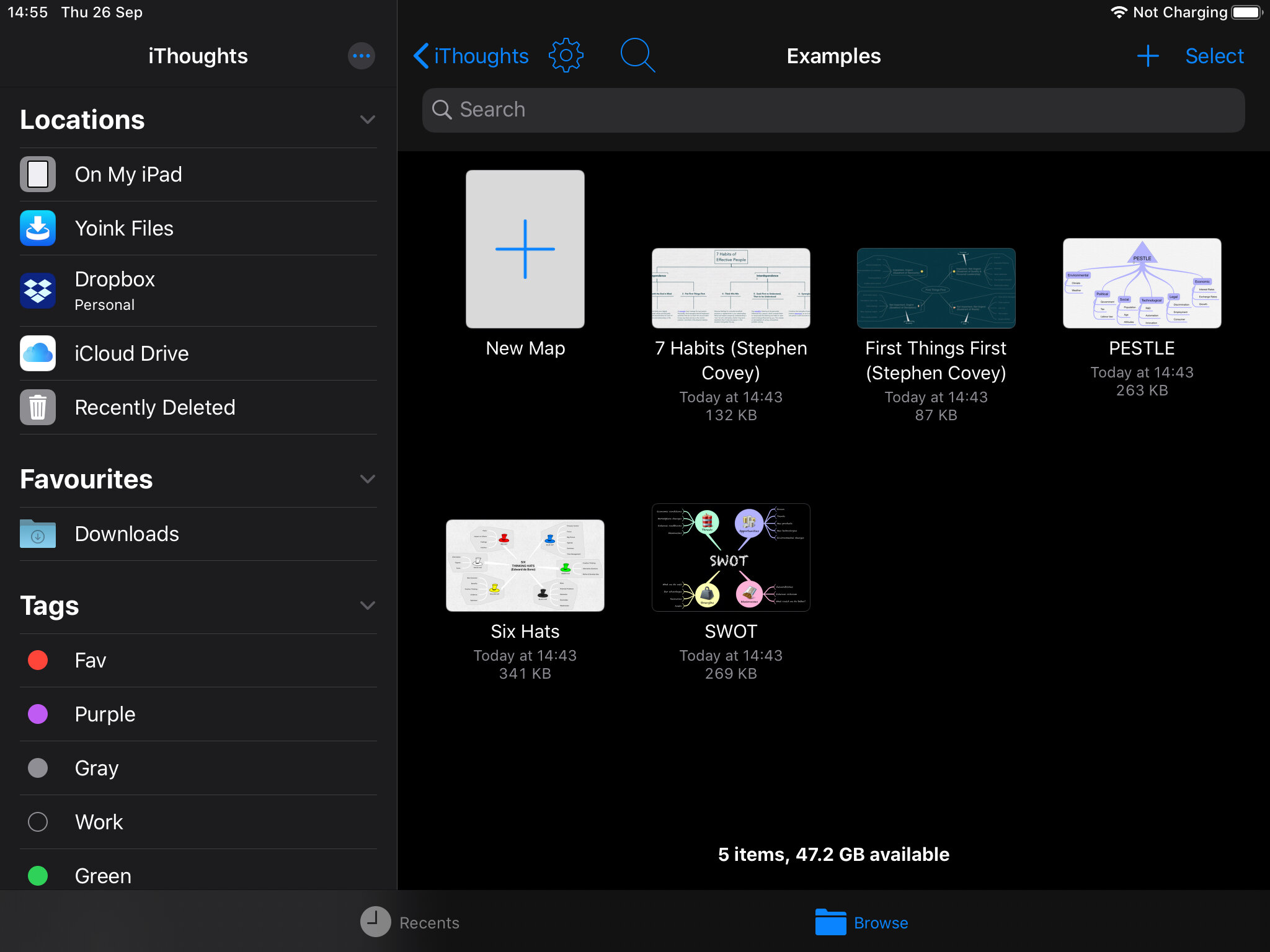Tap the '5 items, 47.2 GB available' status text

pos(833,855)
